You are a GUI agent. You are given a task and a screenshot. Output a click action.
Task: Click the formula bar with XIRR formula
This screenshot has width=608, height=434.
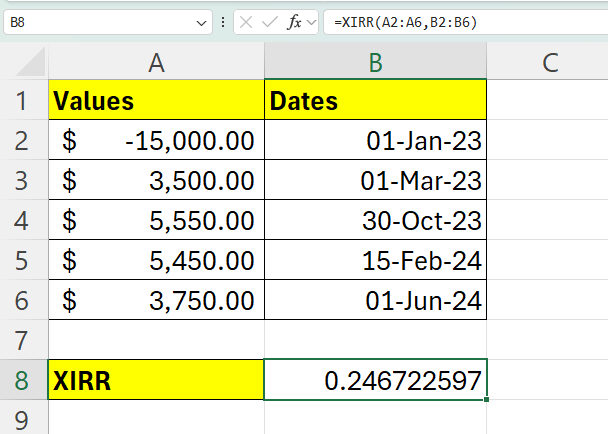pyautogui.click(x=460, y=22)
